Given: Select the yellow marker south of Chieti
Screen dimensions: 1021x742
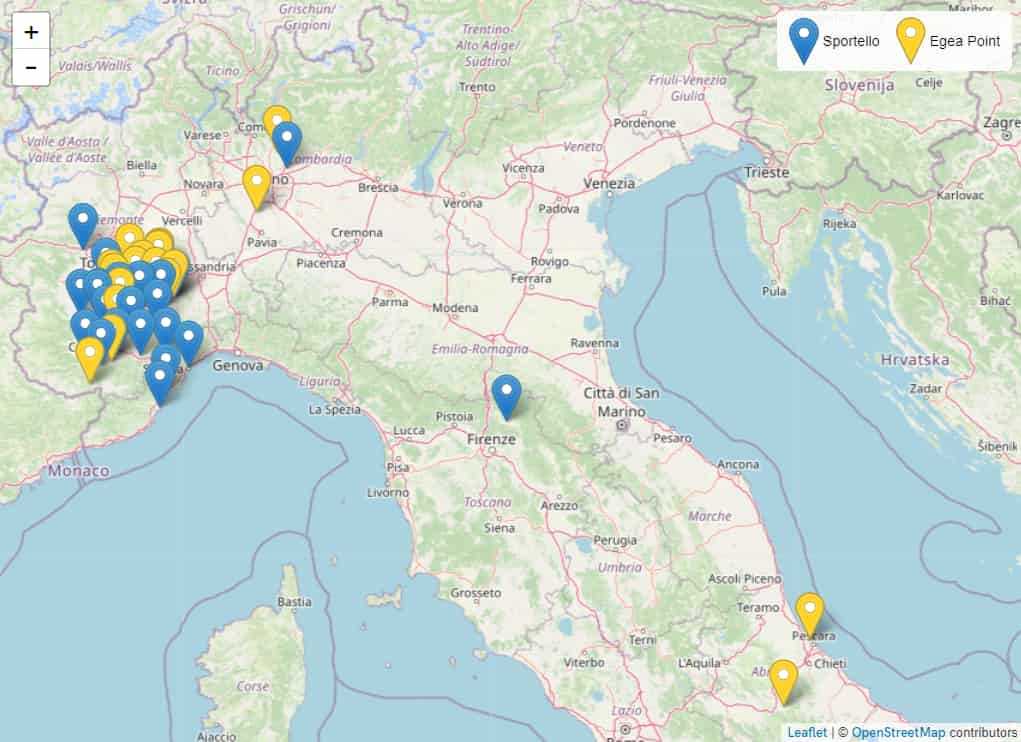Looking at the screenshot, I should pos(783,682).
